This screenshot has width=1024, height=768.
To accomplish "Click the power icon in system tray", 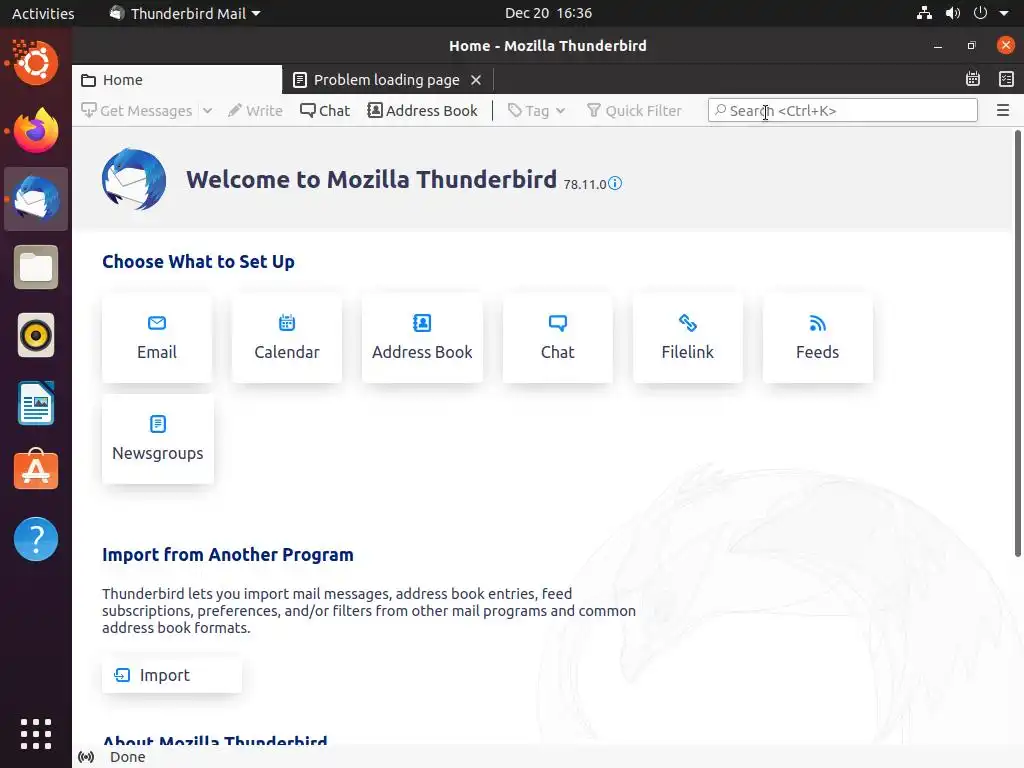I will click(980, 13).
